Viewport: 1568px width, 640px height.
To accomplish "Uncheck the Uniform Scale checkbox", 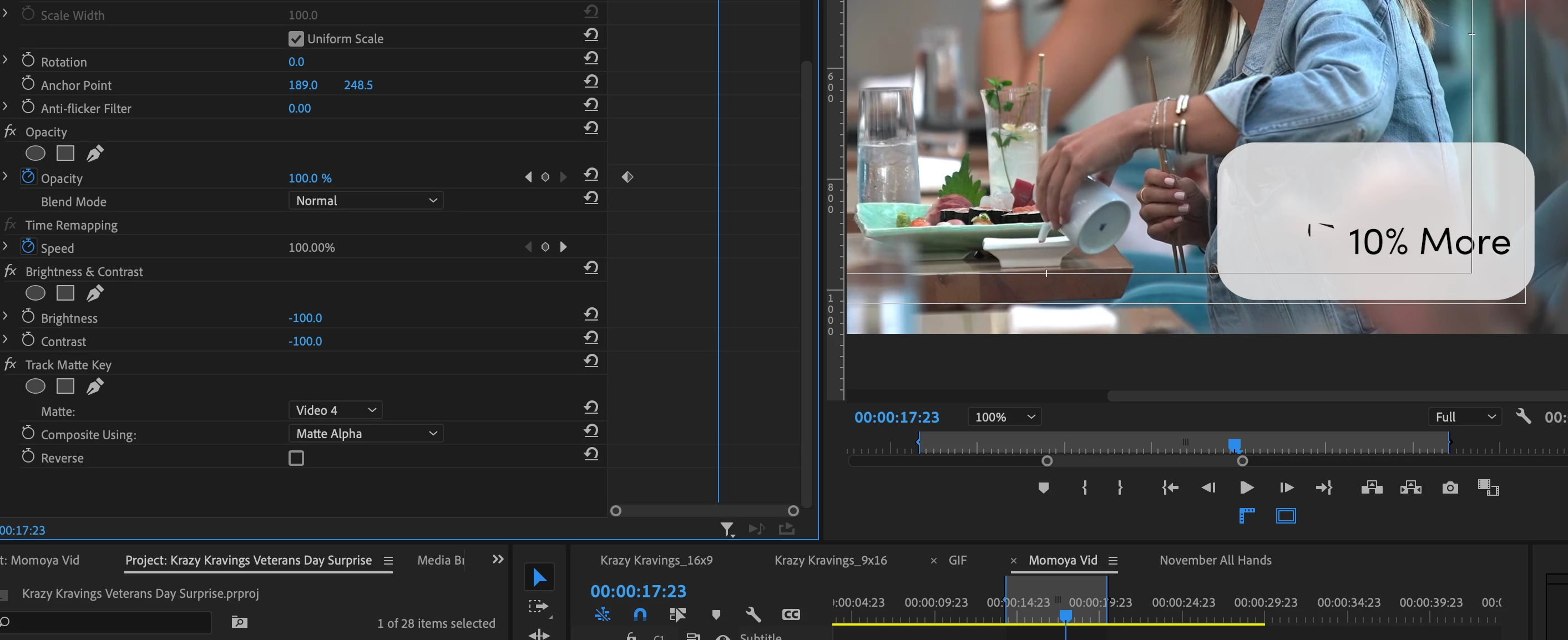I will (296, 39).
